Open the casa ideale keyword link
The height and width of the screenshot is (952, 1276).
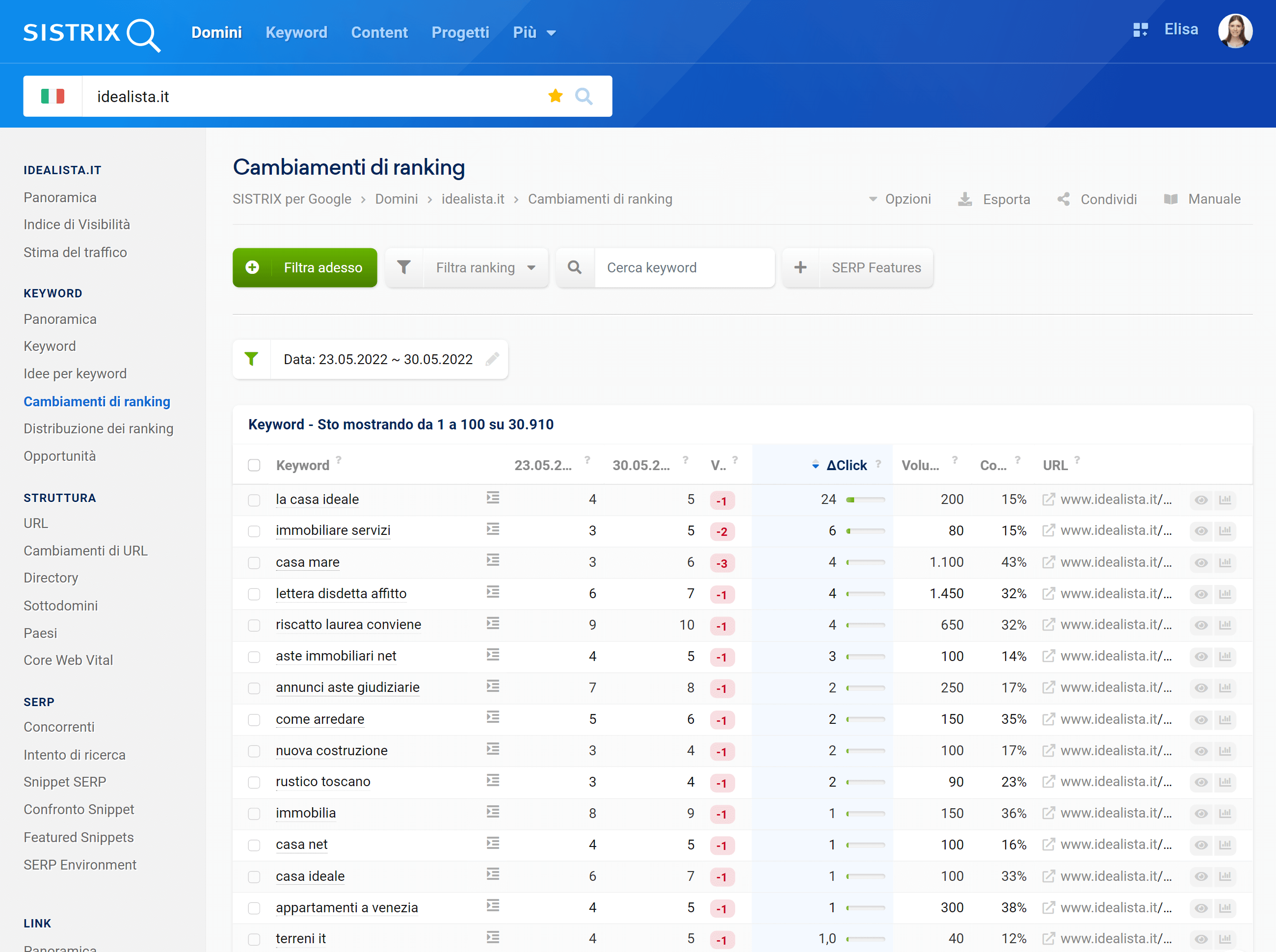pyautogui.click(x=310, y=876)
